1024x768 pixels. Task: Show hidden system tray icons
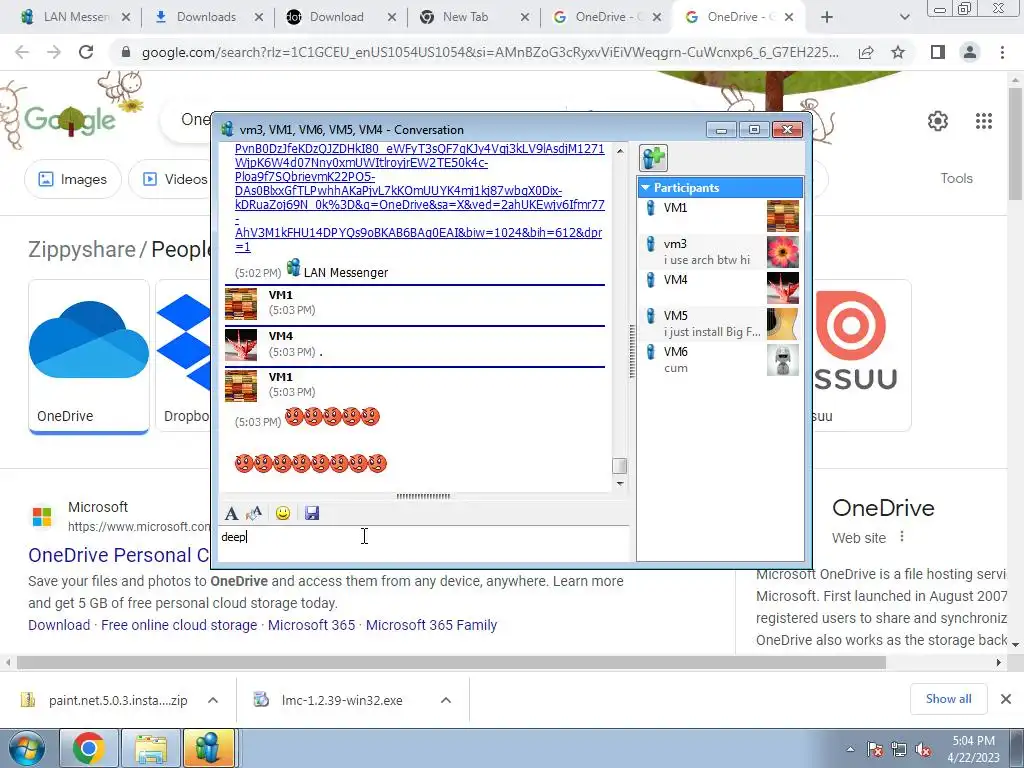[x=850, y=749]
